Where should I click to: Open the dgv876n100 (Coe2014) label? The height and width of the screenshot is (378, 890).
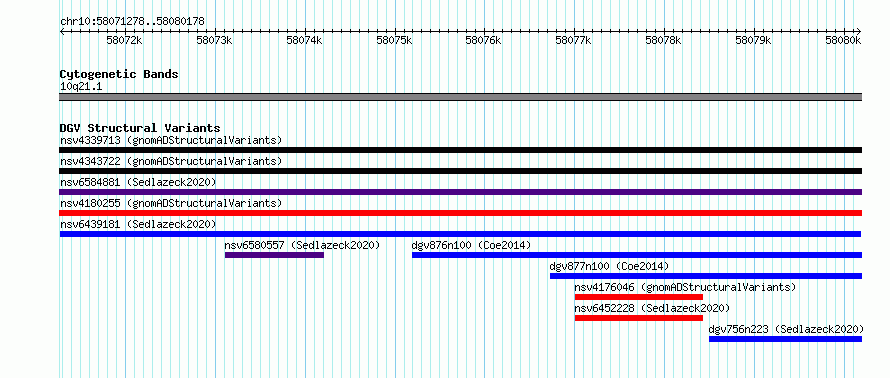click(x=471, y=245)
